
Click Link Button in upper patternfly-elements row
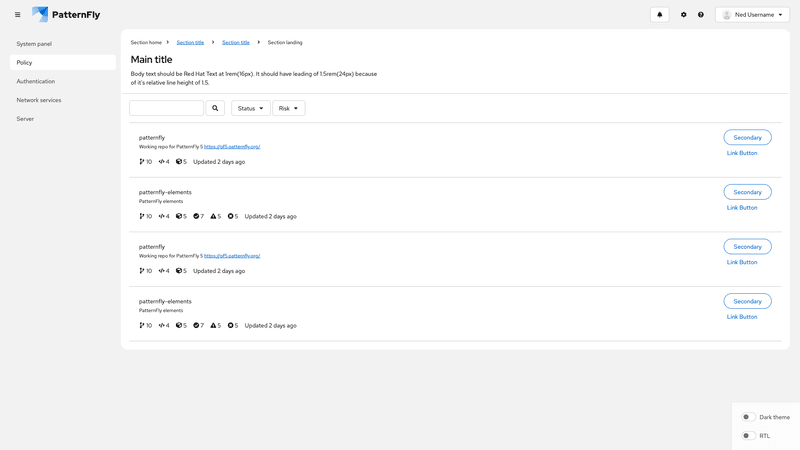(x=742, y=208)
